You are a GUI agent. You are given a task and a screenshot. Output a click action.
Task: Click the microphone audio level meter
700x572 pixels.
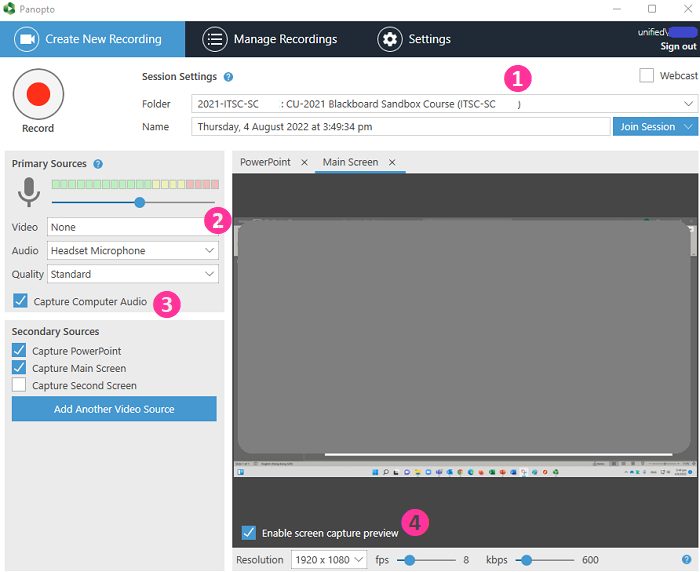coord(135,184)
